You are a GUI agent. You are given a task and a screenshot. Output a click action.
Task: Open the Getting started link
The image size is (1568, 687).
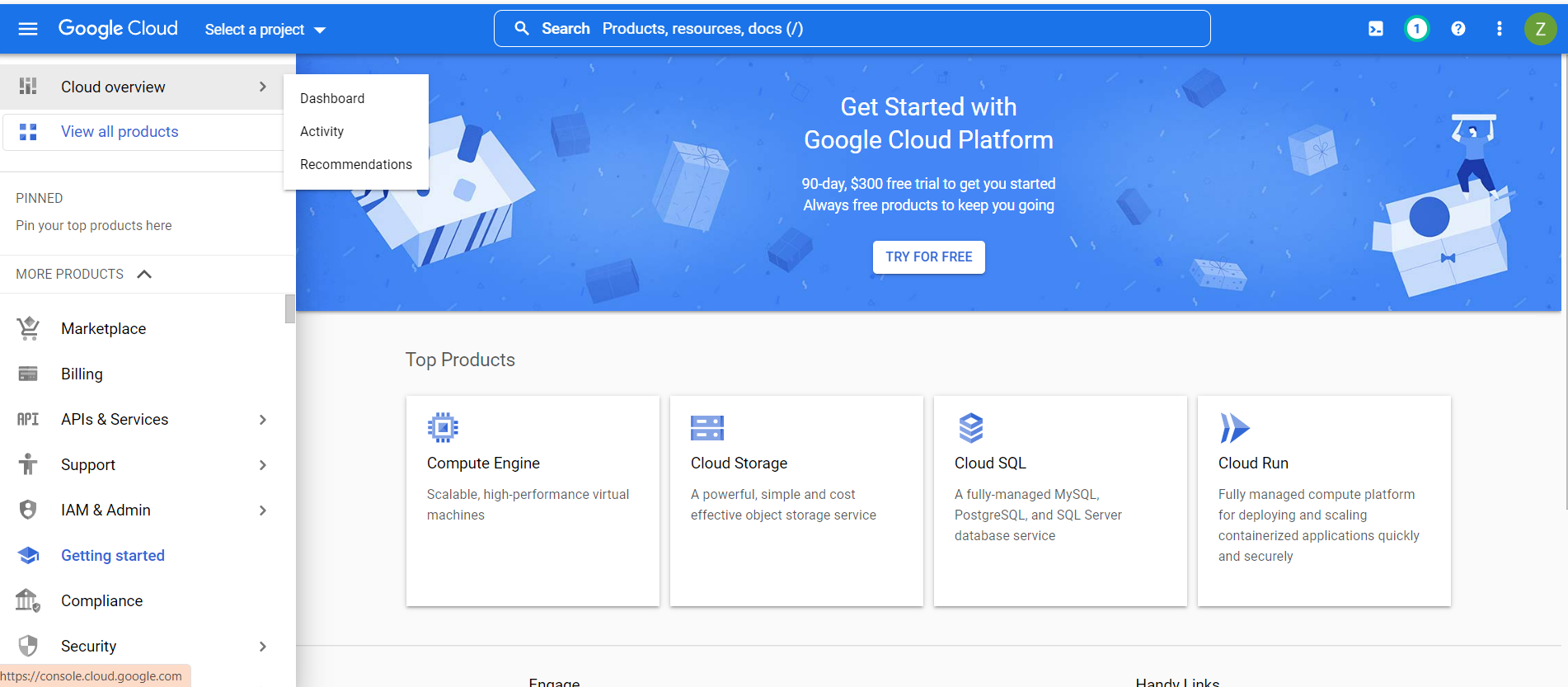(113, 555)
